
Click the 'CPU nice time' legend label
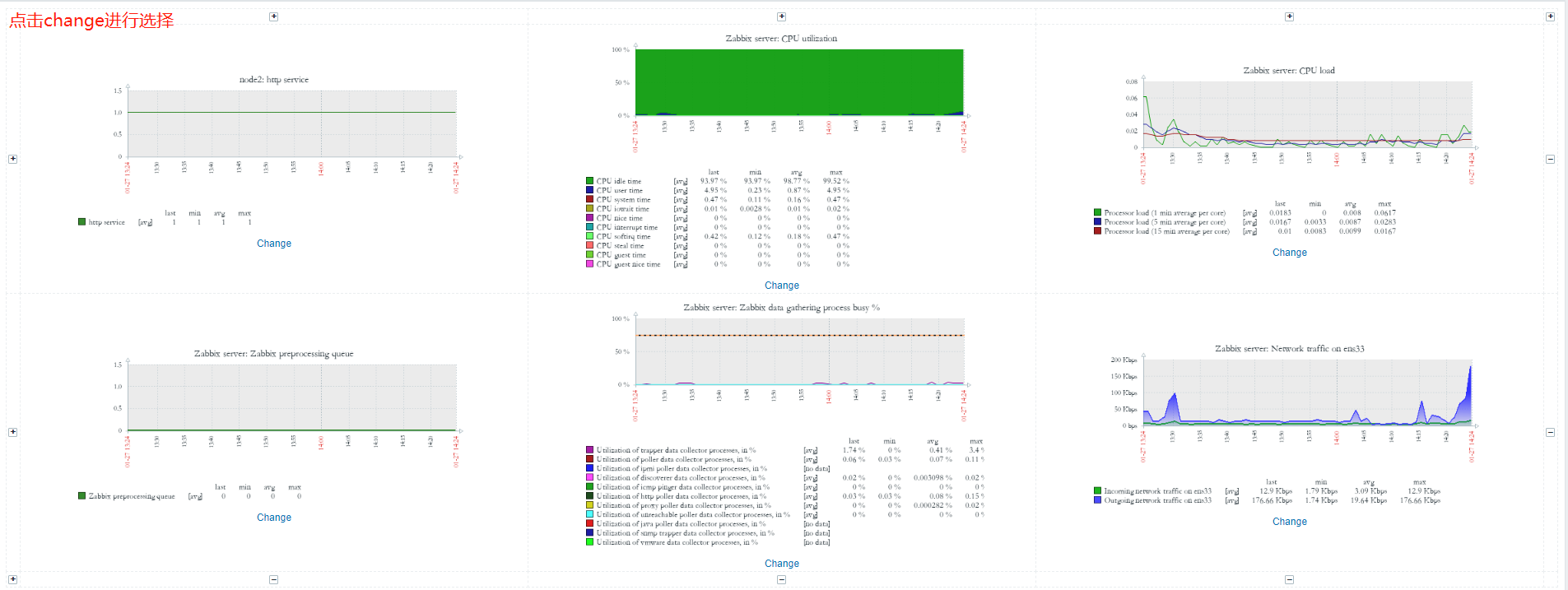tap(619, 218)
